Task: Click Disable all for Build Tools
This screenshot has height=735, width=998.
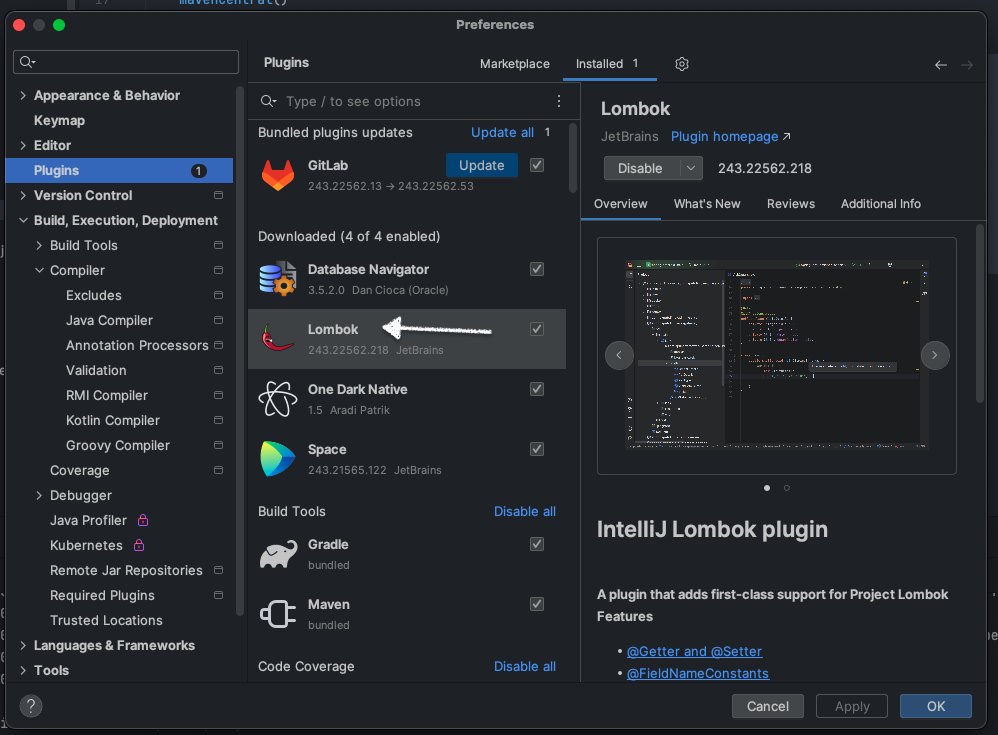Action: point(524,511)
